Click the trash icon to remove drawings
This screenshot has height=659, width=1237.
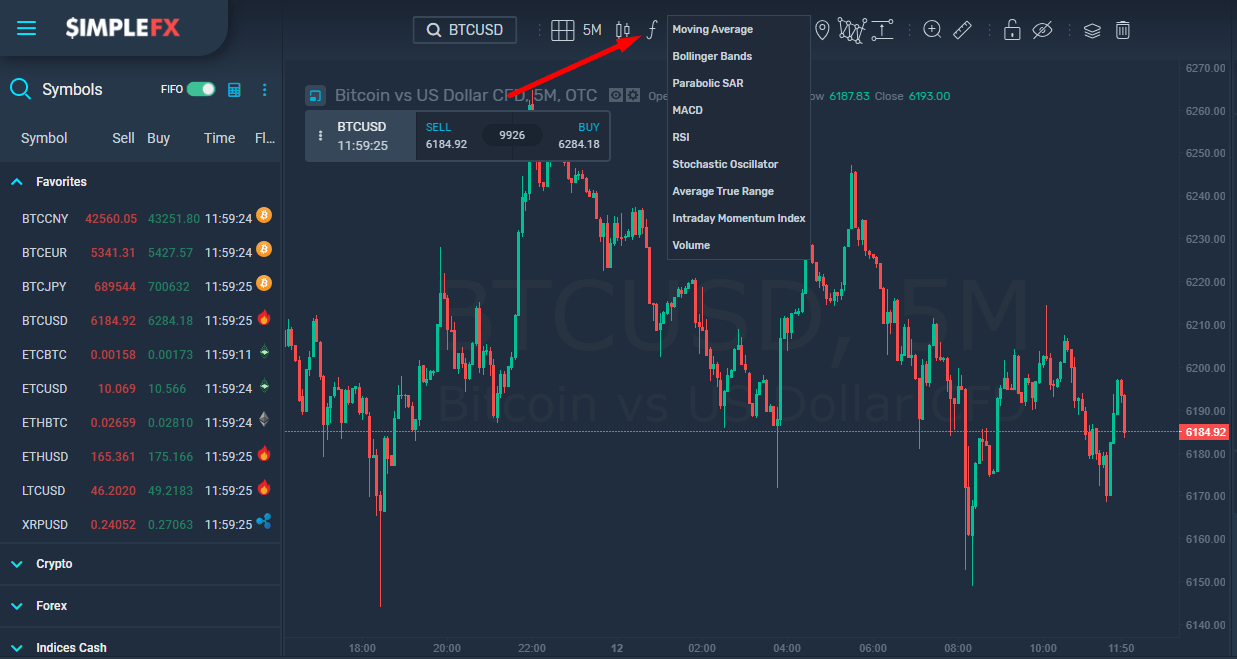coord(1123,30)
